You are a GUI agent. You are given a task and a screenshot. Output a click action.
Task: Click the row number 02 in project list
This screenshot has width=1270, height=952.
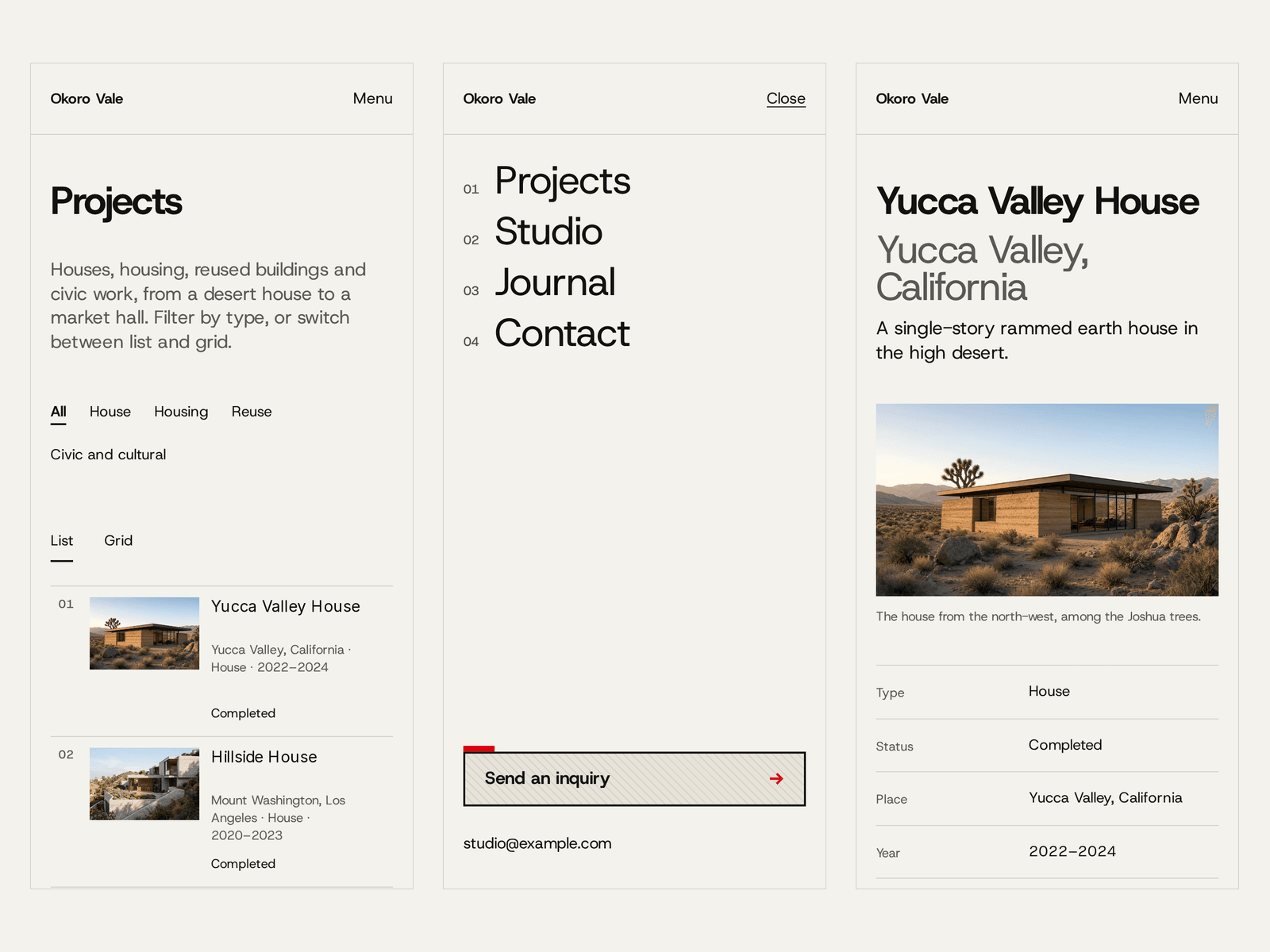66,754
